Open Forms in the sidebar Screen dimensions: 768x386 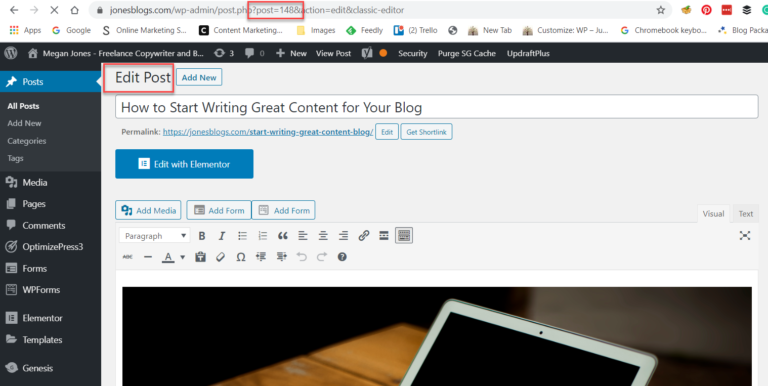coord(50,268)
